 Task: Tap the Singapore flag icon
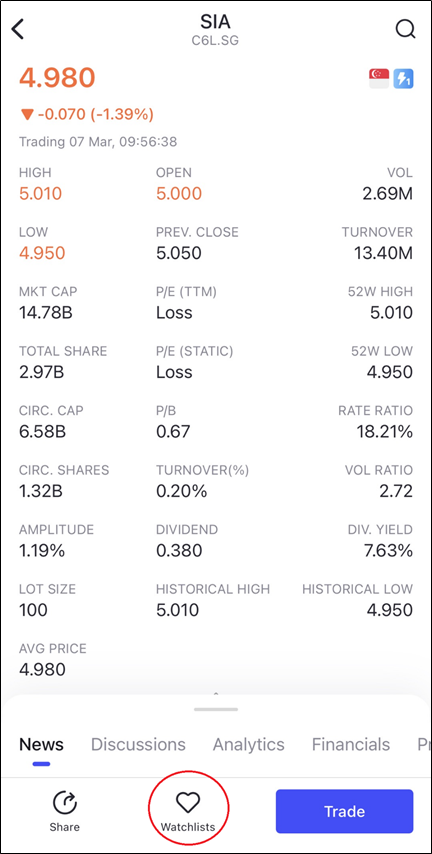click(379, 79)
